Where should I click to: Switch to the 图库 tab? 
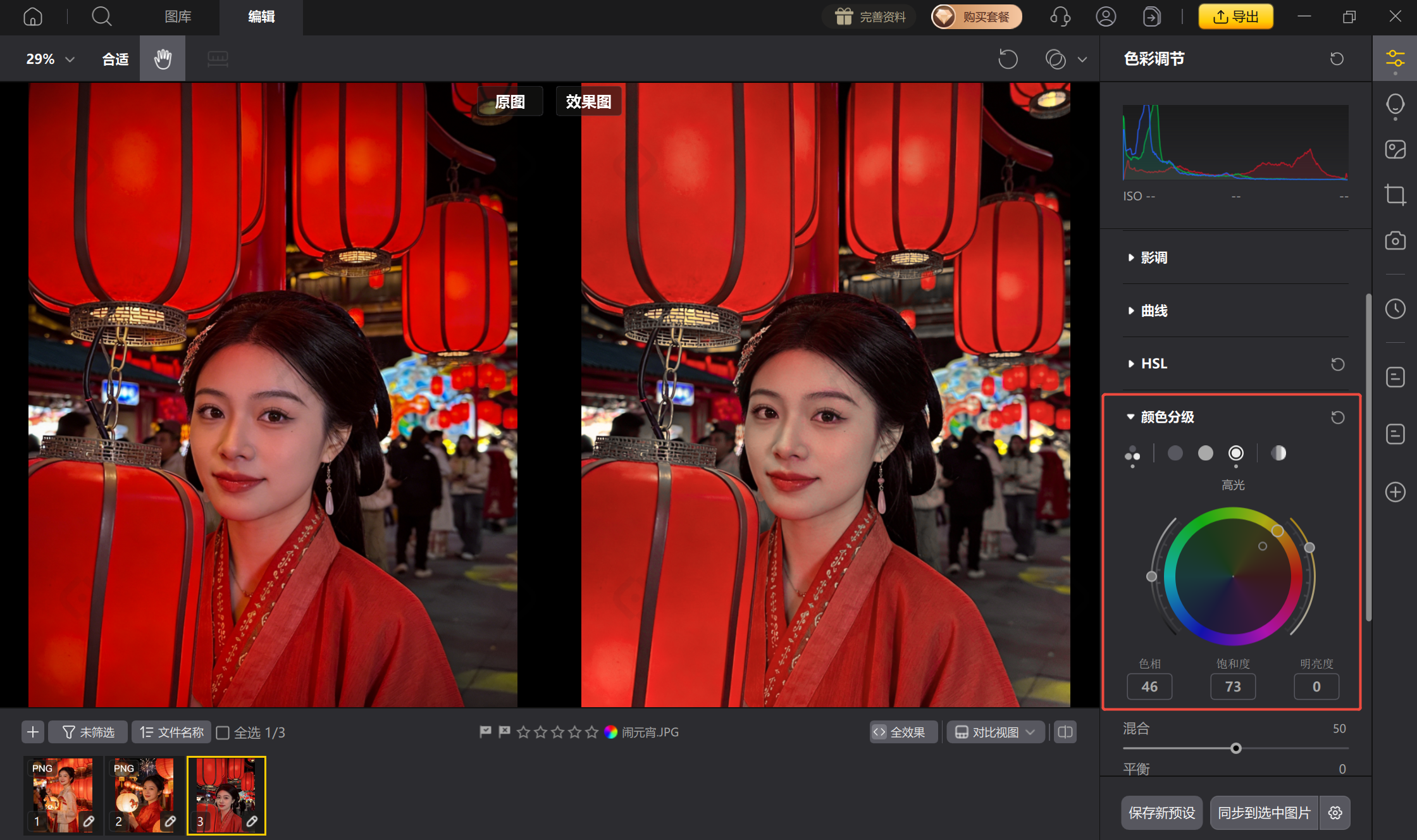pos(178,17)
